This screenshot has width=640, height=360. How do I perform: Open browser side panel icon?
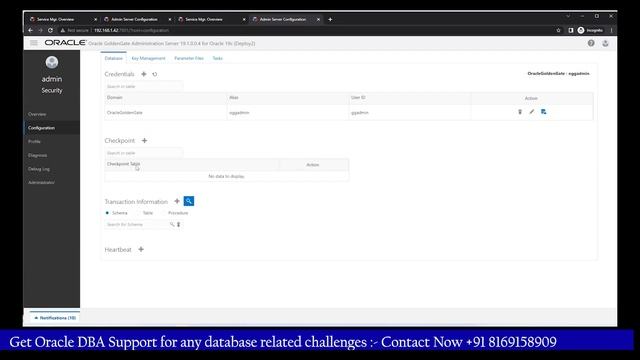click(570, 30)
